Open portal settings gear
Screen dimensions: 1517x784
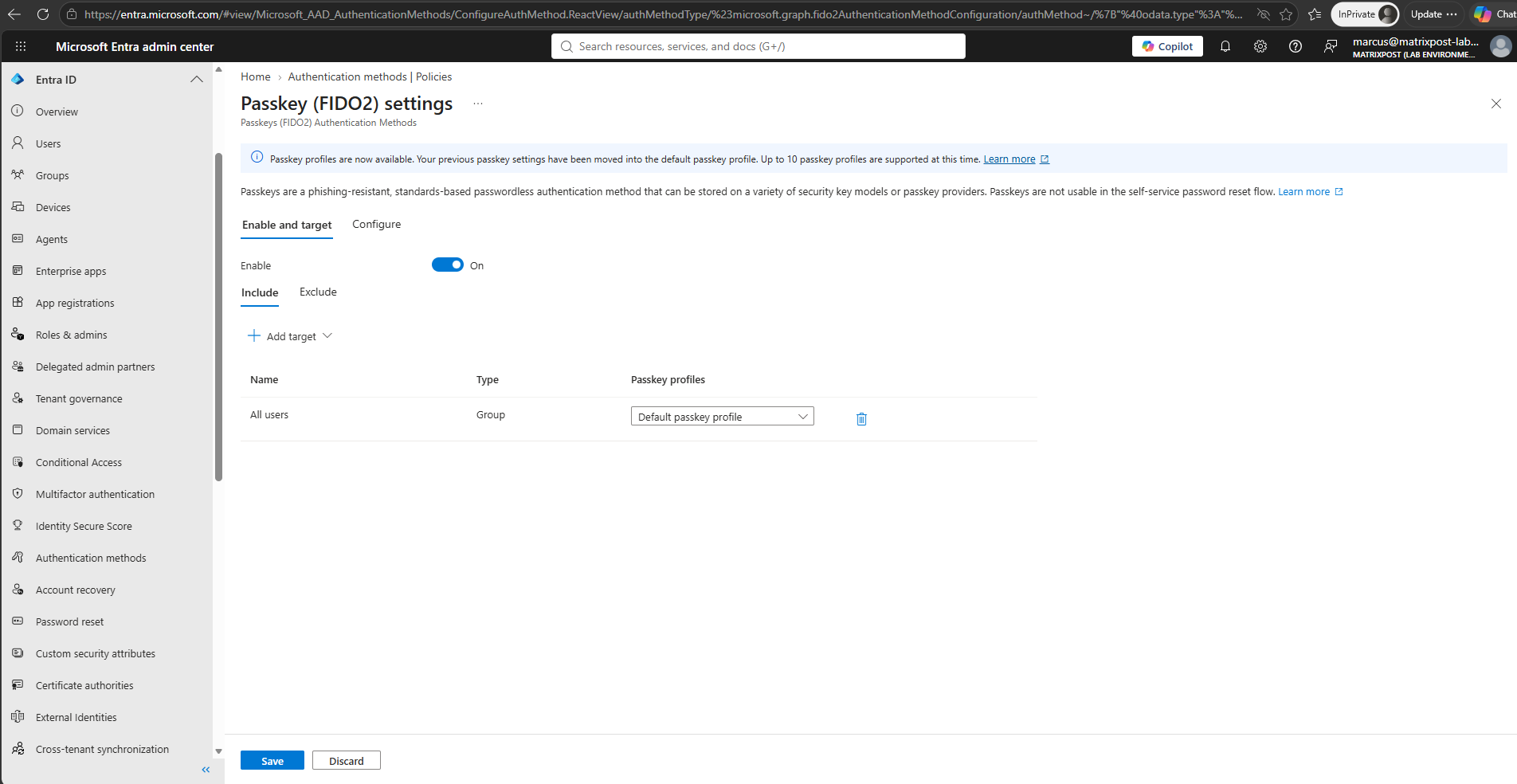click(x=1260, y=46)
